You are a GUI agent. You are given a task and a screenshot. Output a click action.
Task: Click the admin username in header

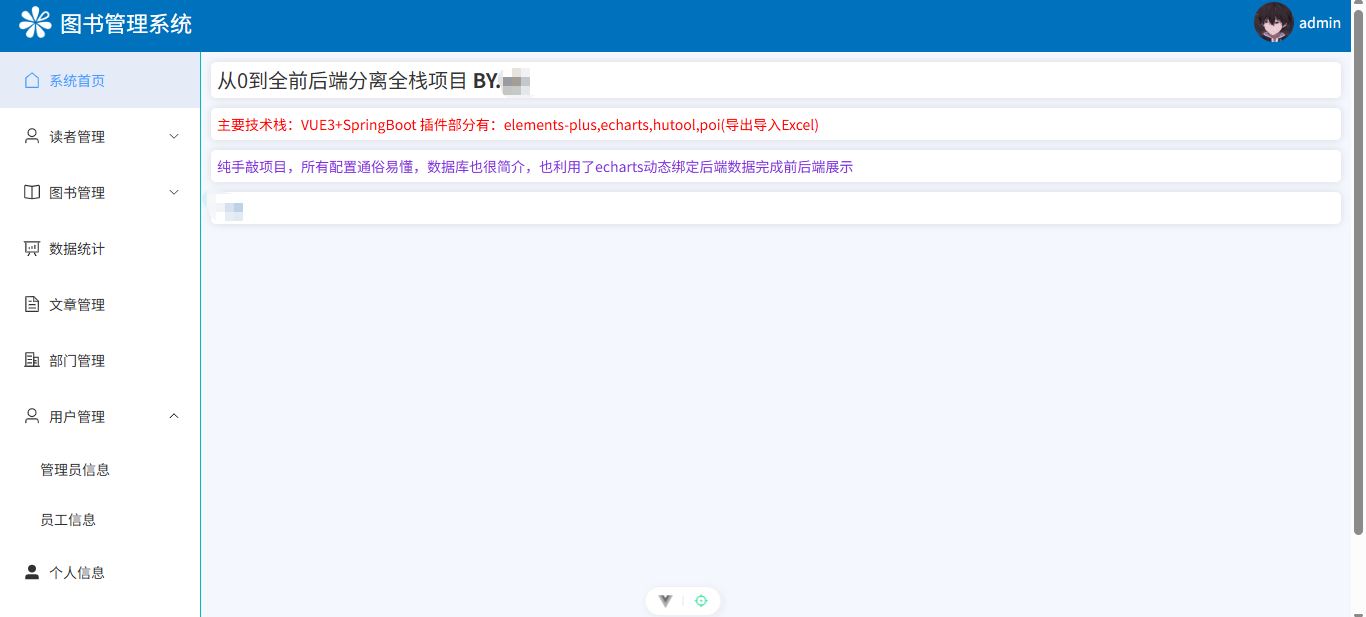(1320, 23)
